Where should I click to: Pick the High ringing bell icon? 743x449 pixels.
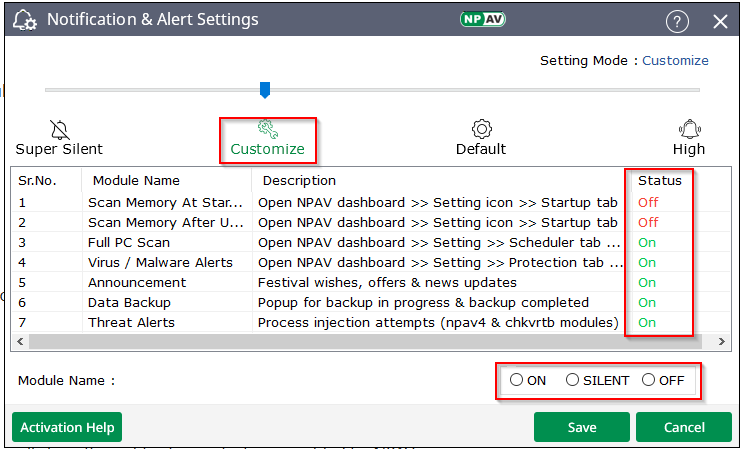(x=689, y=129)
